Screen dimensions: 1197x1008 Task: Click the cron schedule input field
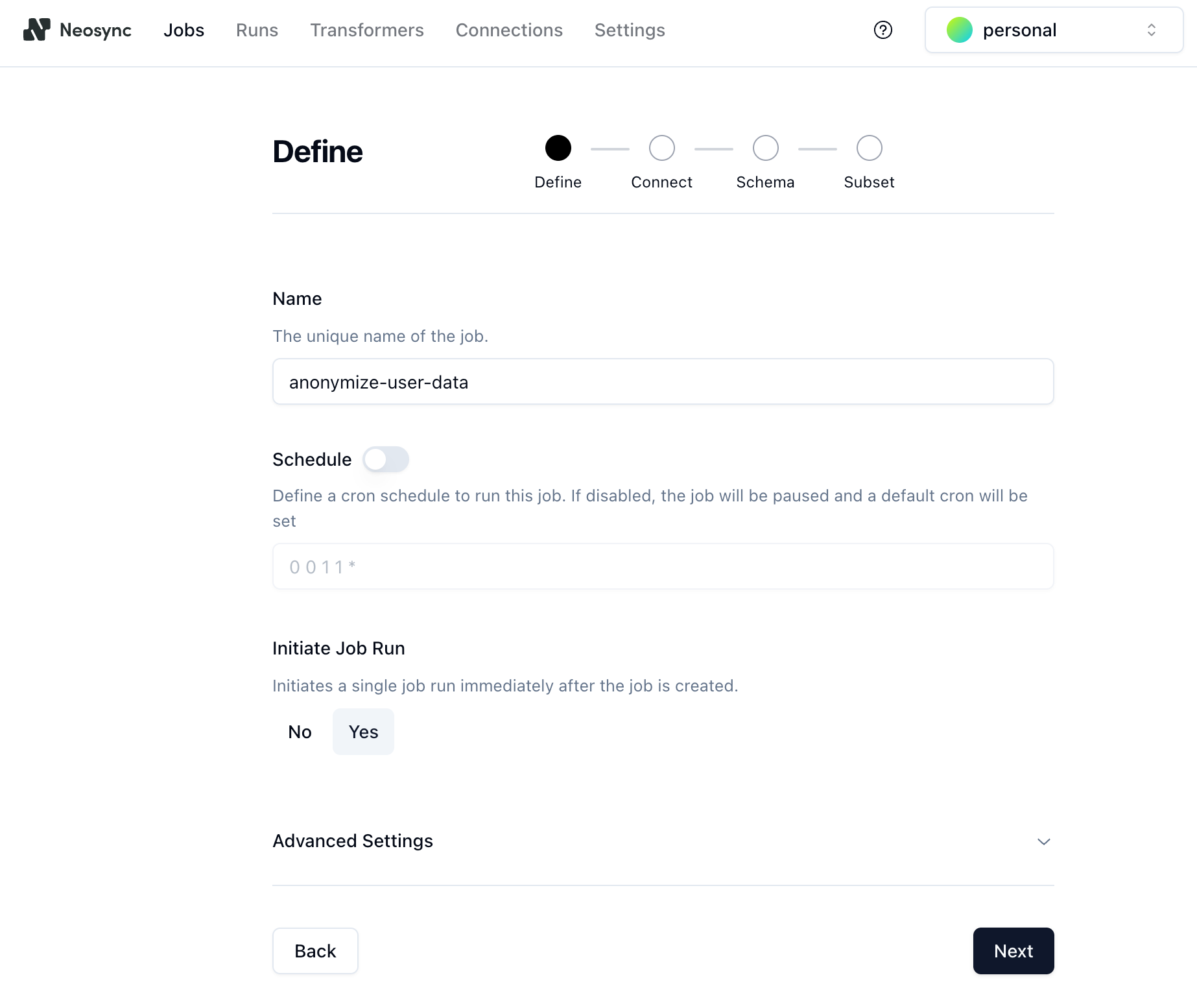(663, 566)
